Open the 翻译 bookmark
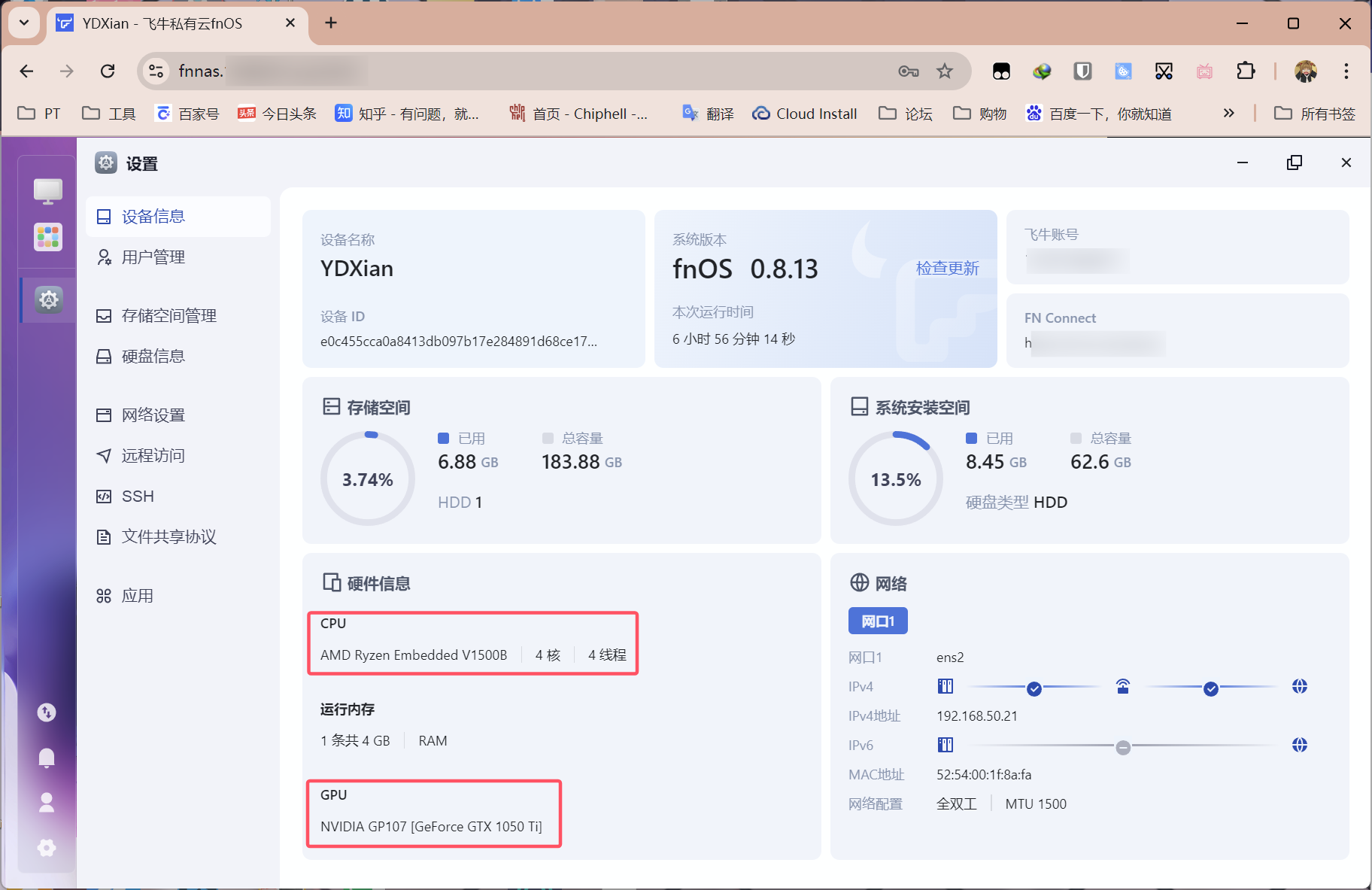 point(708,114)
